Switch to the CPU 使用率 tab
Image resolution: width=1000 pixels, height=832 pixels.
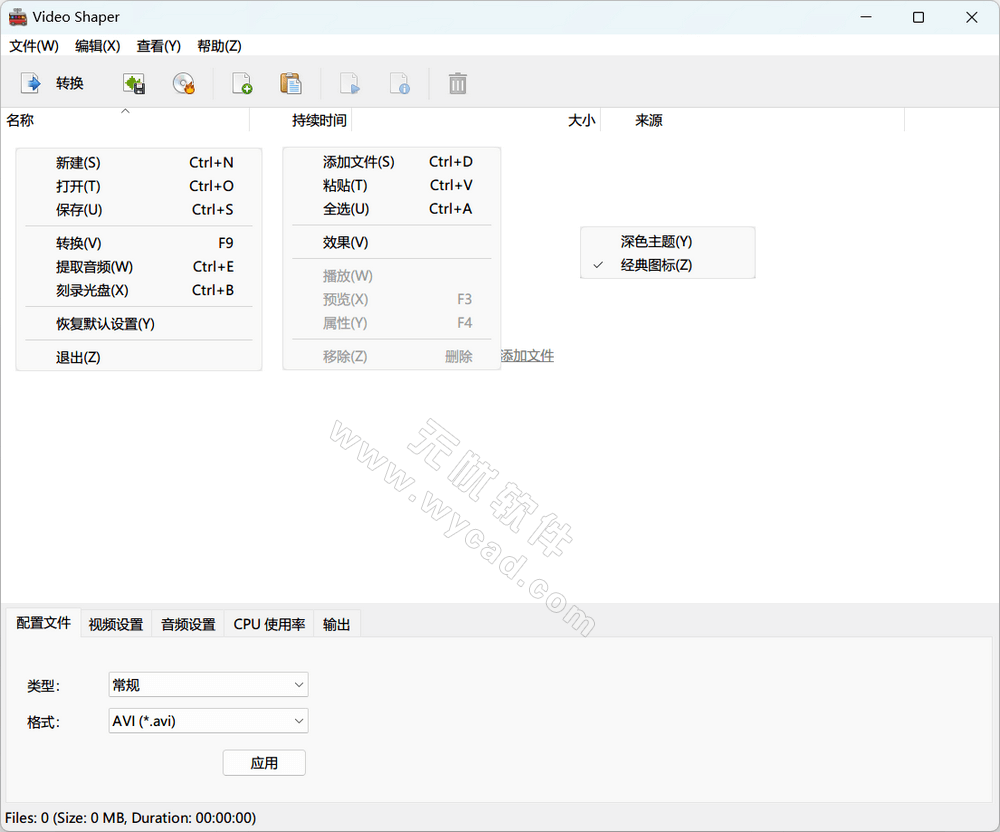(269, 624)
